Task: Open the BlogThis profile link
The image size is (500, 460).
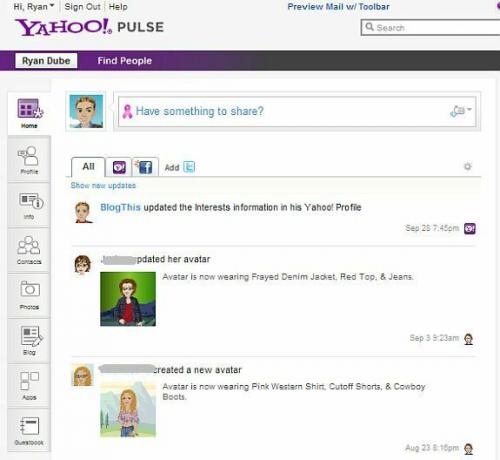Action: (x=120, y=207)
